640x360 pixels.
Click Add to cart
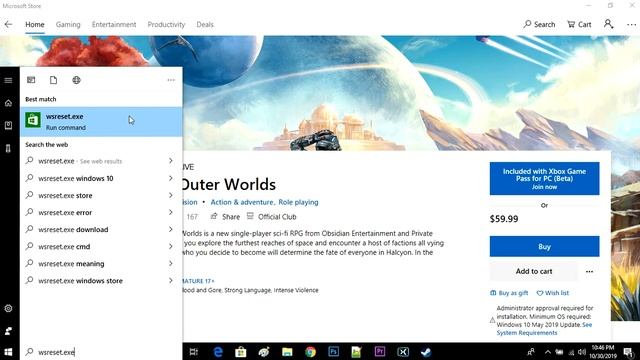pyautogui.click(x=534, y=271)
